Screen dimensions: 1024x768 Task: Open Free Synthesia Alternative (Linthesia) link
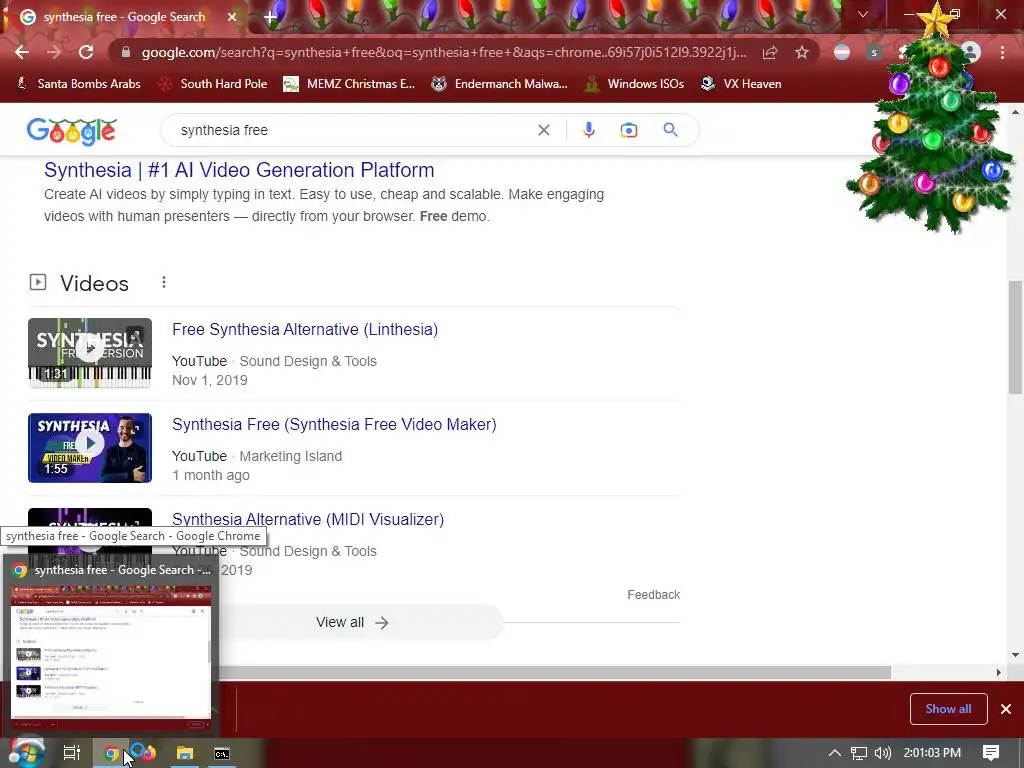pyautogui.click(x=305, y=329)
